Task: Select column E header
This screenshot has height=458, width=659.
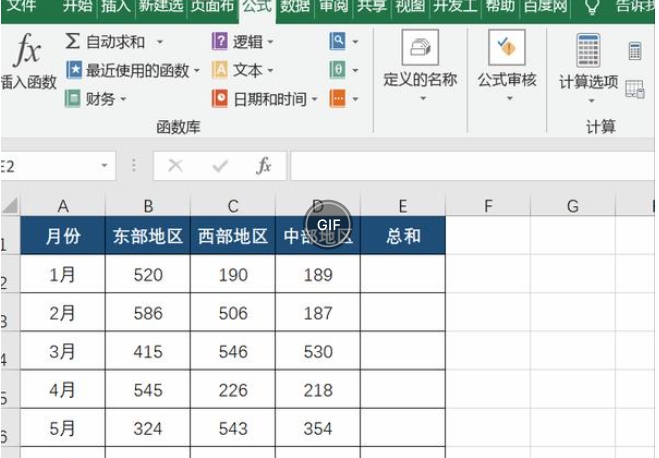Action: click(403, 206)
